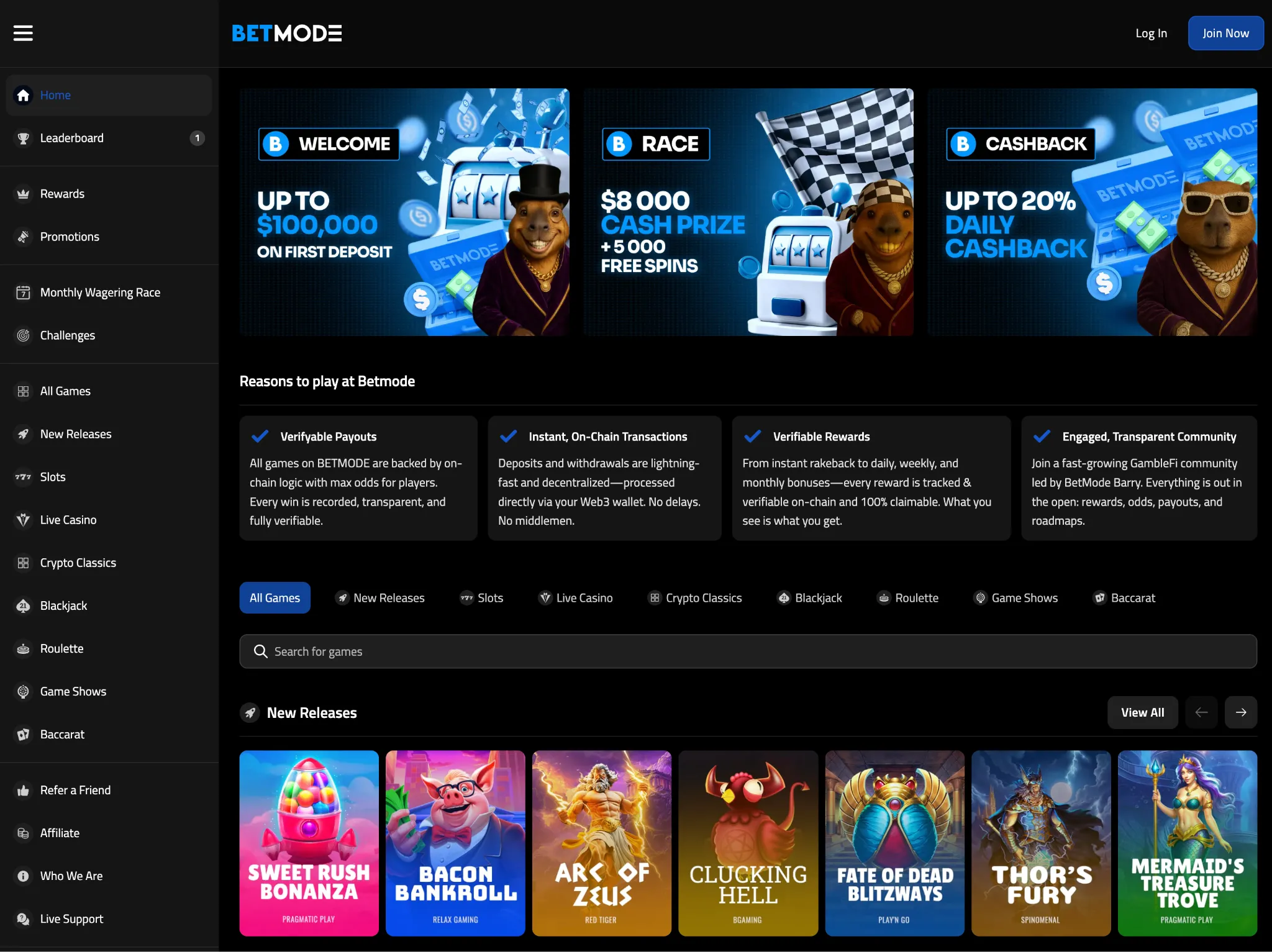Click the Join Now button
1272x952 pixels.
[x=1225, y=33]
